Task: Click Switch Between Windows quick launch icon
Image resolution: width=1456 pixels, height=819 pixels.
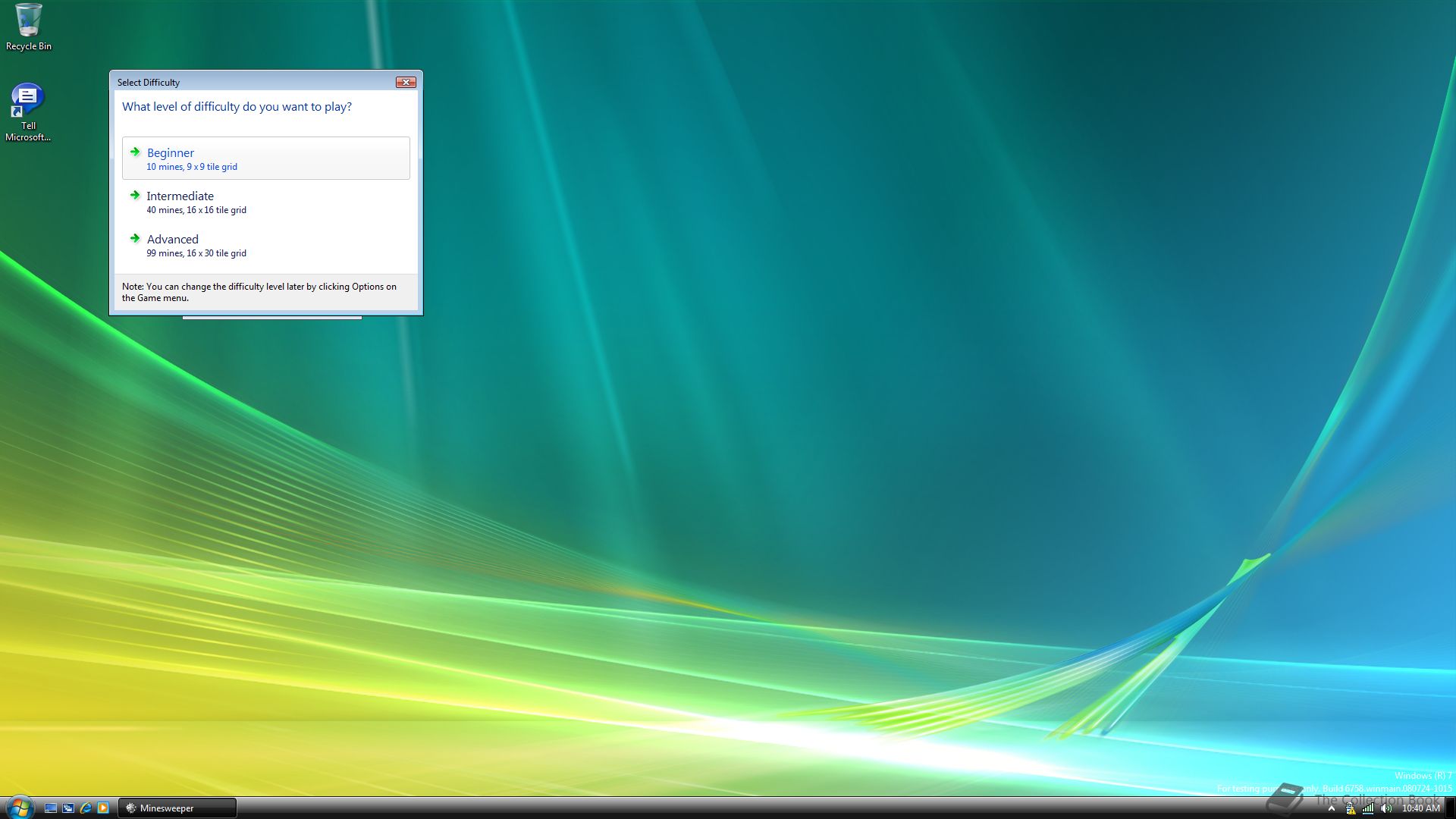Action: click(68, 808)
